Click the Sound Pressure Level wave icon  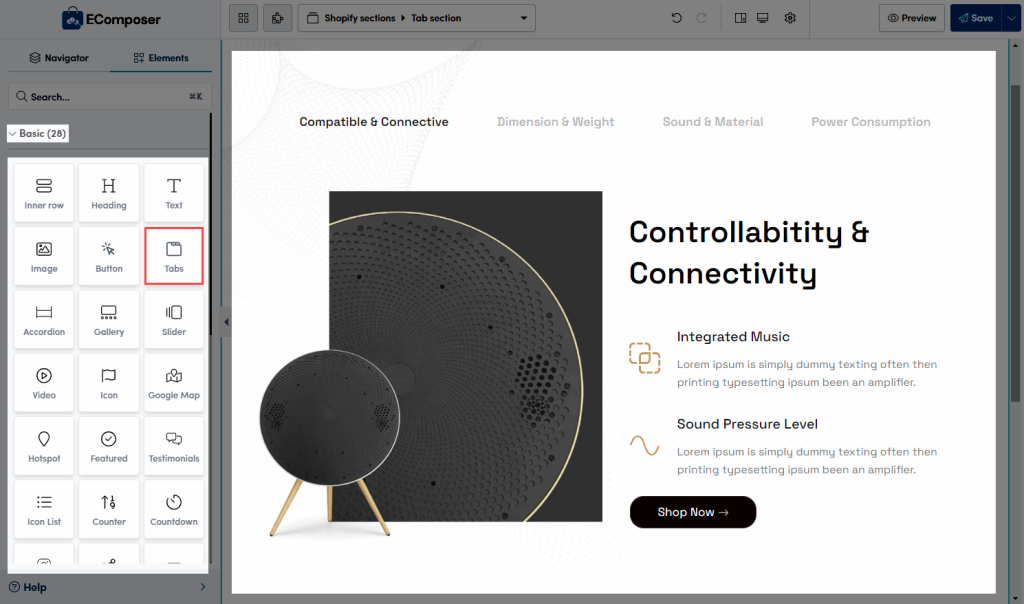coord(645,445)
